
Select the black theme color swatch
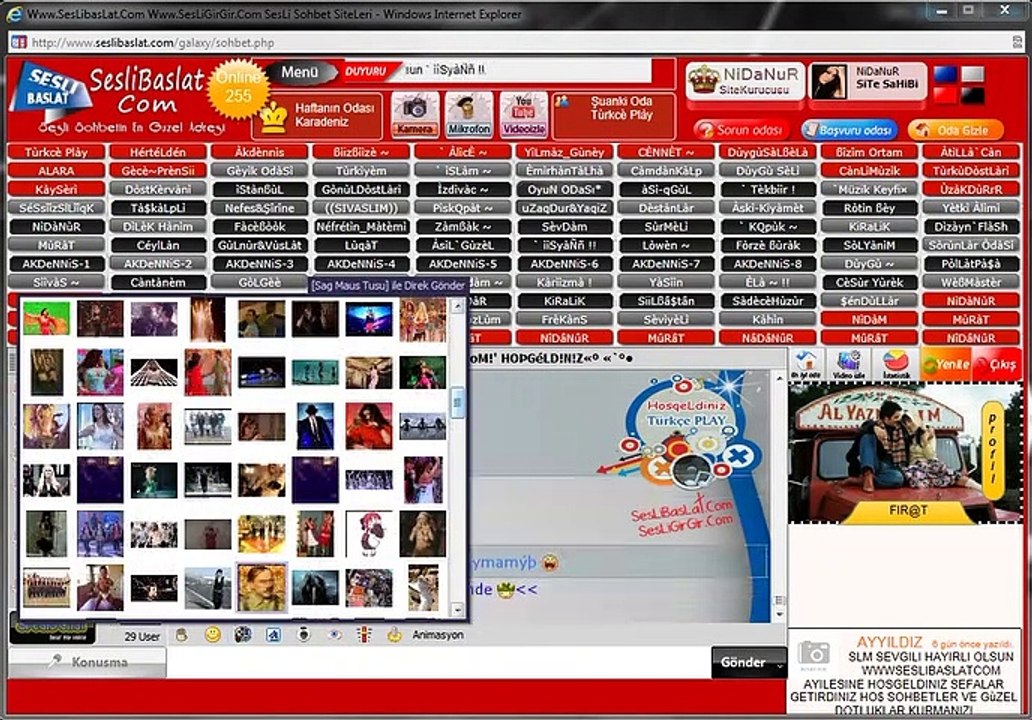pyautogui.click(x=973, y=95)
